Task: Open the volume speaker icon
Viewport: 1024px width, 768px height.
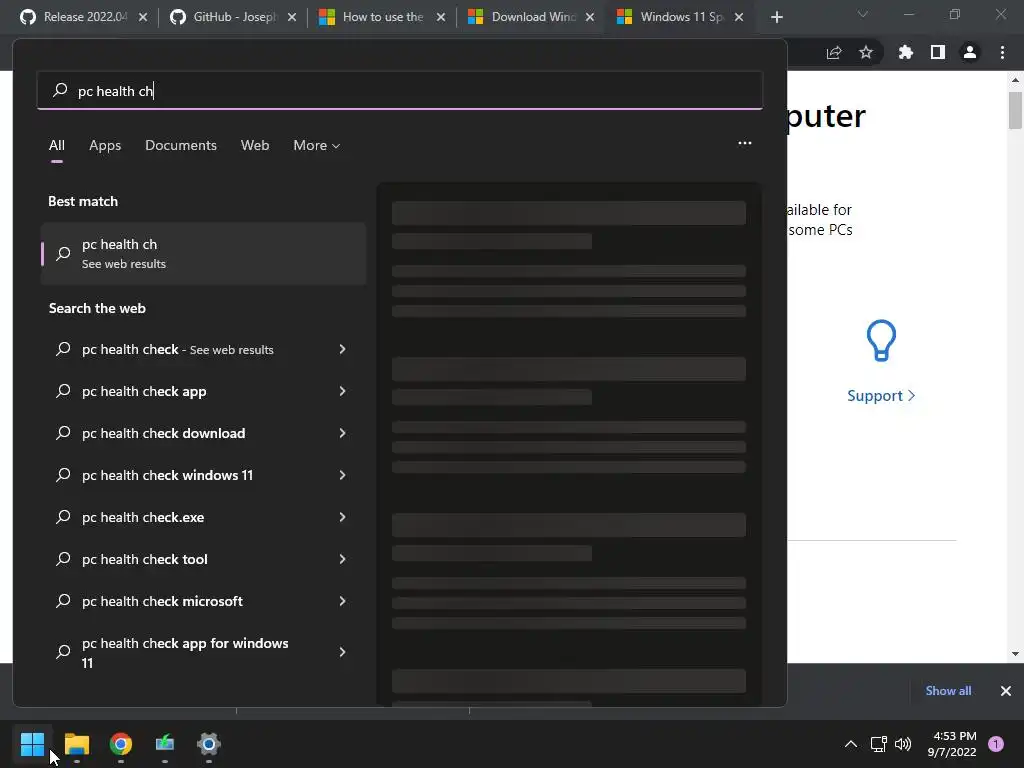Action: [x=903, y=744]
